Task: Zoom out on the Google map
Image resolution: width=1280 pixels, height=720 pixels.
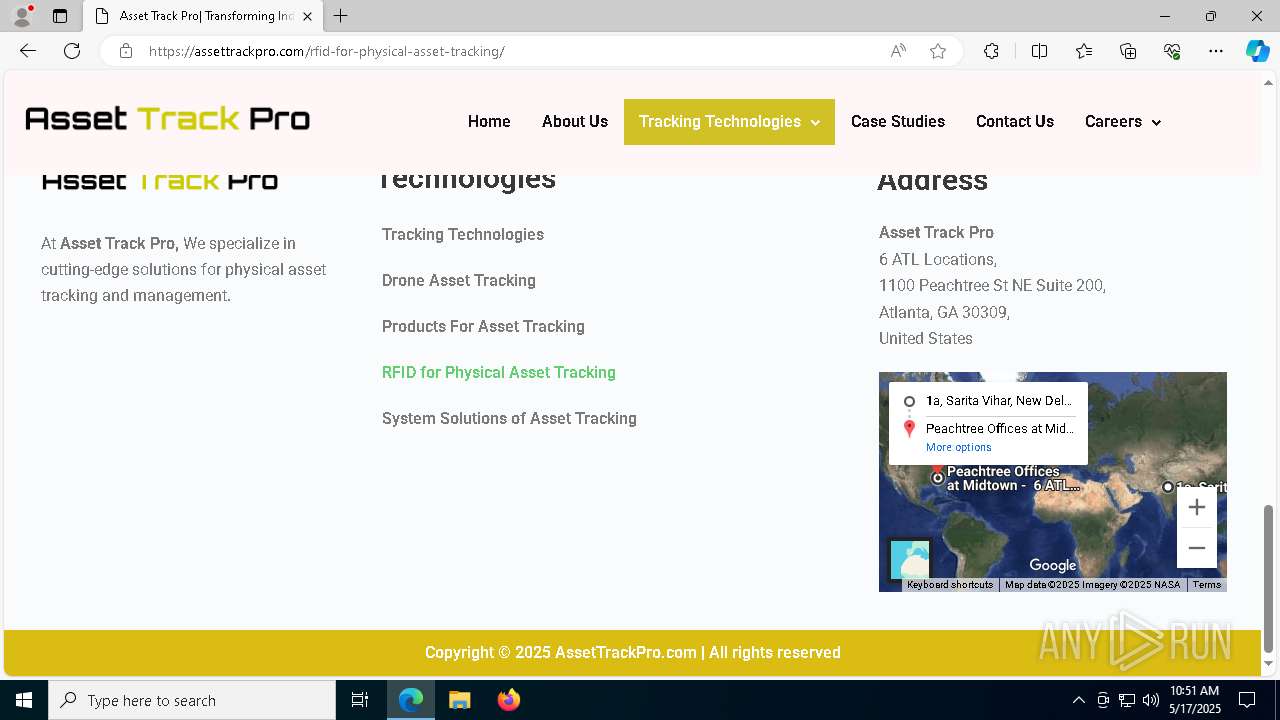Action: (1196, 548)
